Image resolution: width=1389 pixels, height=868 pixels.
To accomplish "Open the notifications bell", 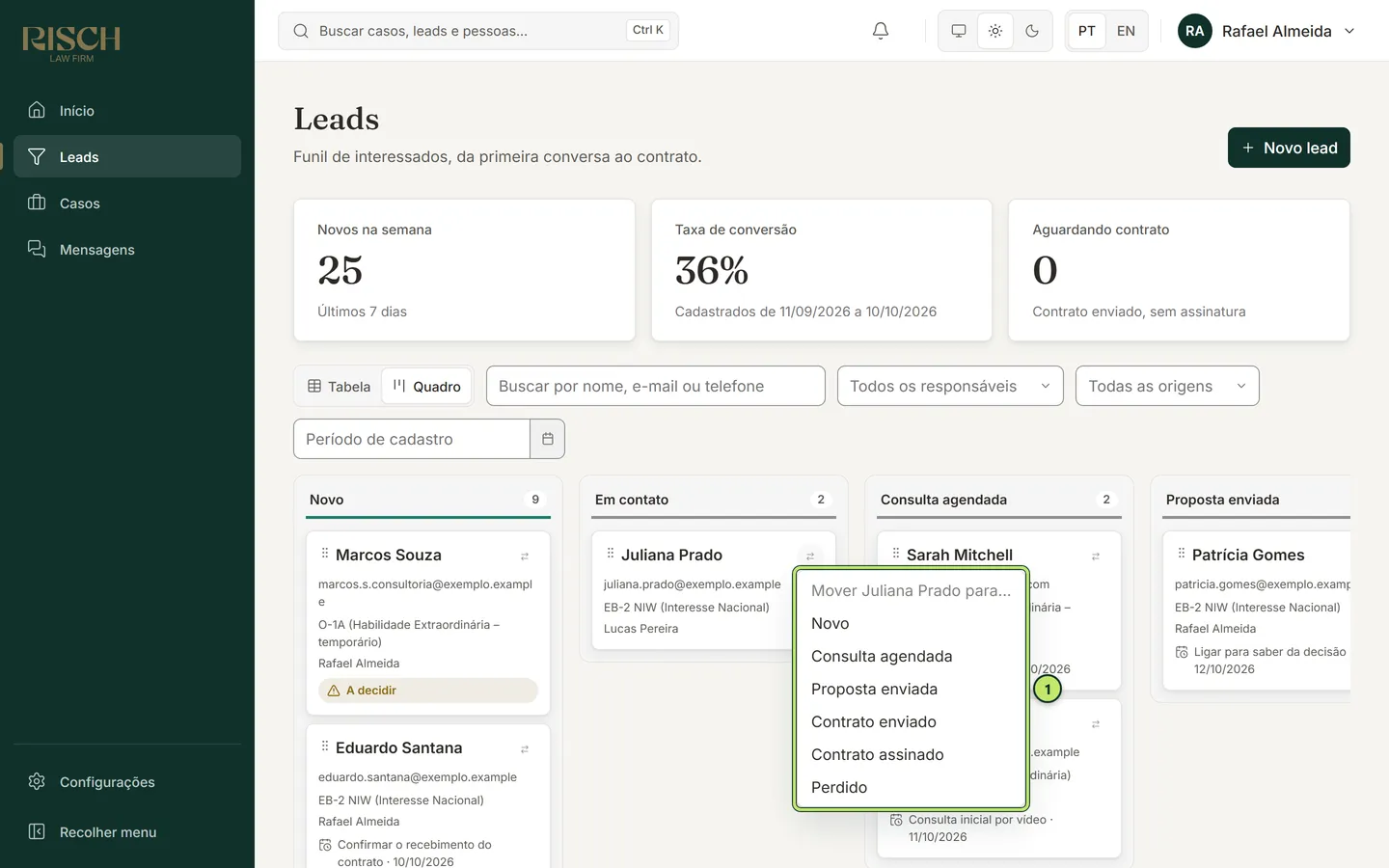I will coord(880,31).
